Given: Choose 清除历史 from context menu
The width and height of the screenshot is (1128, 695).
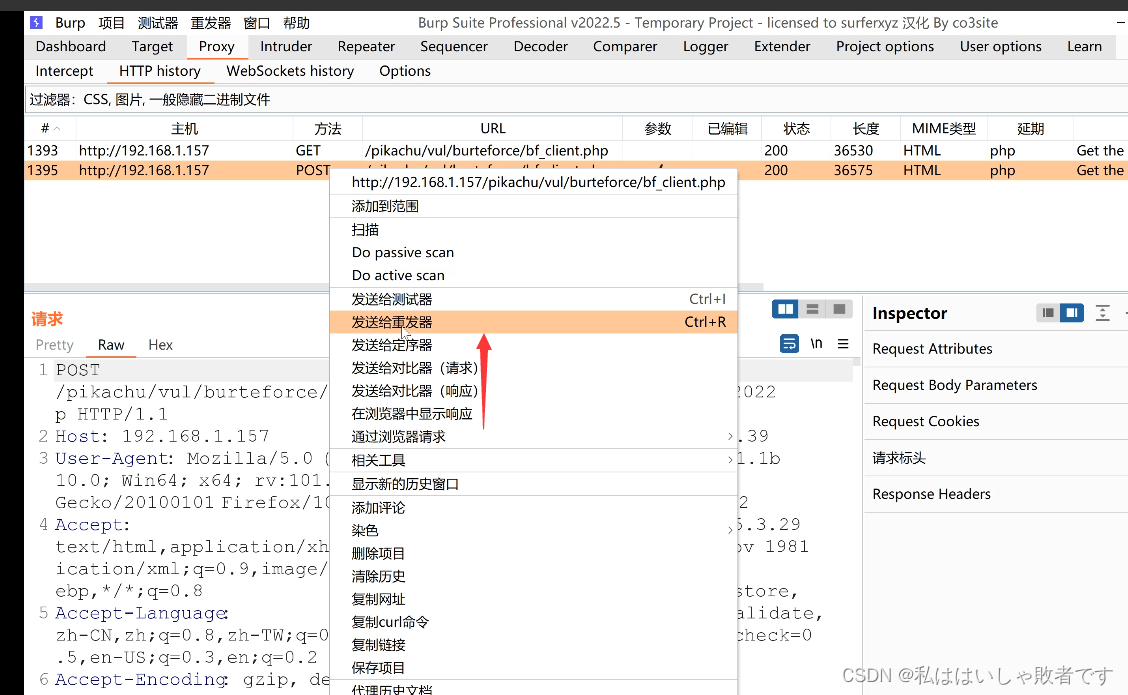Looking at the screenshot, I should pos(533,576).
